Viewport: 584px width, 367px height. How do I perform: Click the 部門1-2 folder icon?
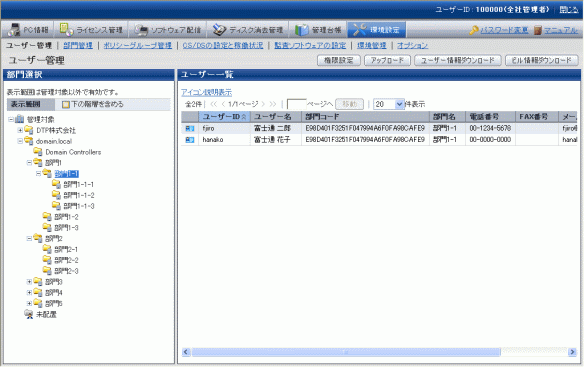pos(47,216)
